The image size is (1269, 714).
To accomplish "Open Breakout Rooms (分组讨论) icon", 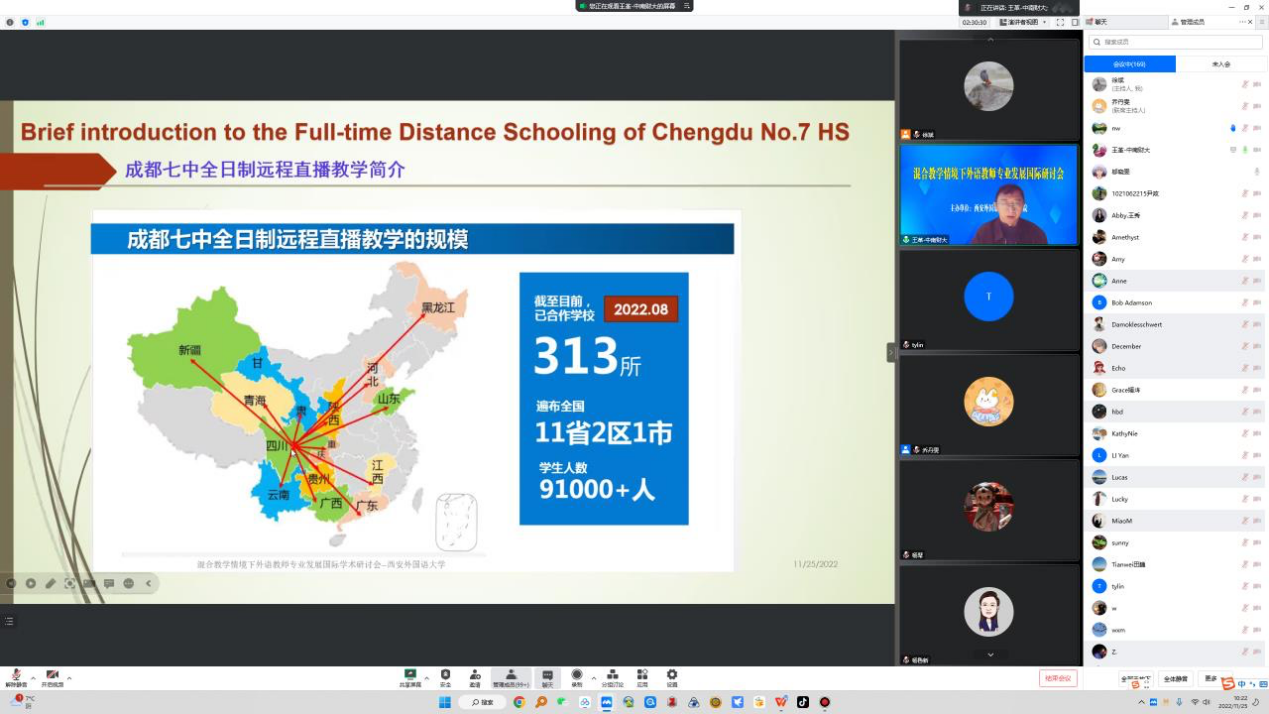I will click(x=612, y=677).
